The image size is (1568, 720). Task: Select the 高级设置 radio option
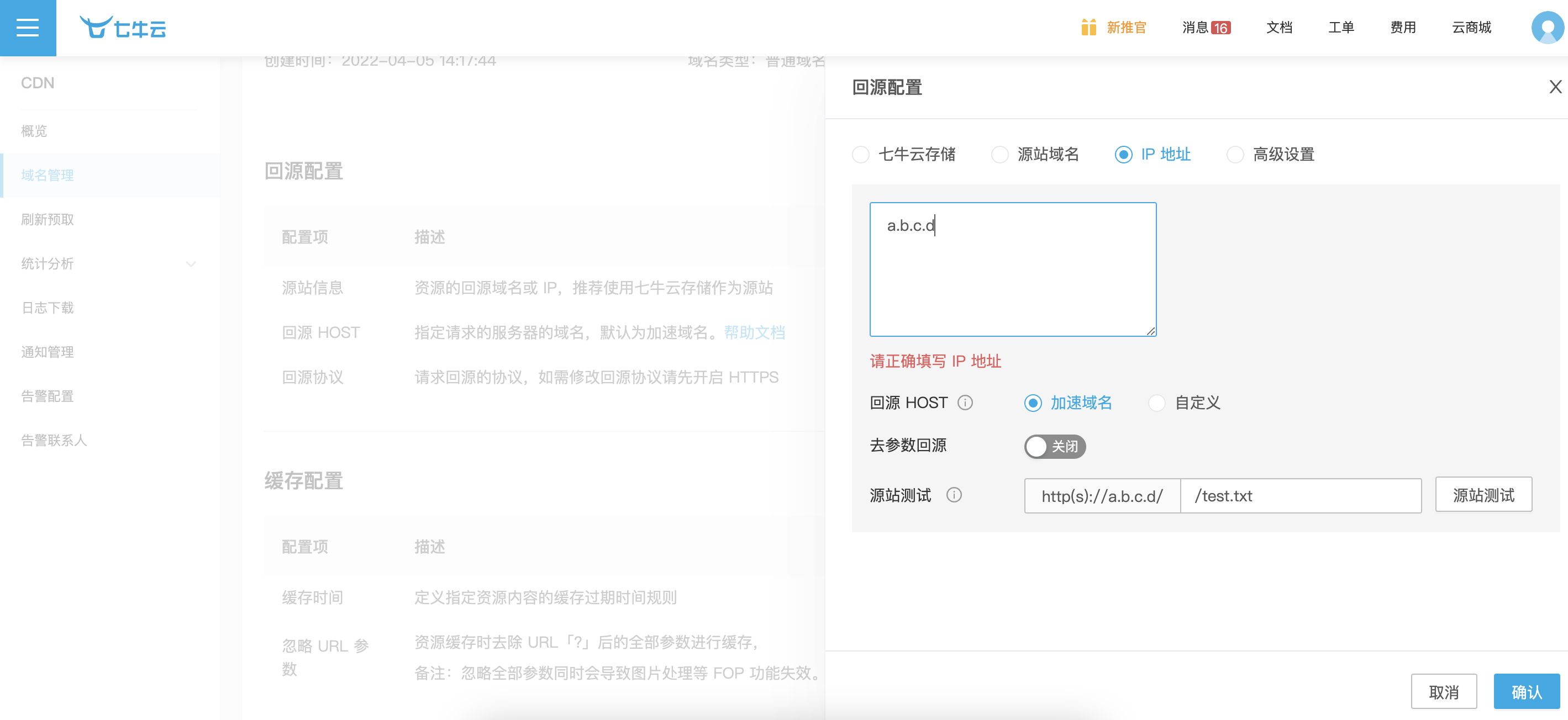click(x=1234, y=155)
